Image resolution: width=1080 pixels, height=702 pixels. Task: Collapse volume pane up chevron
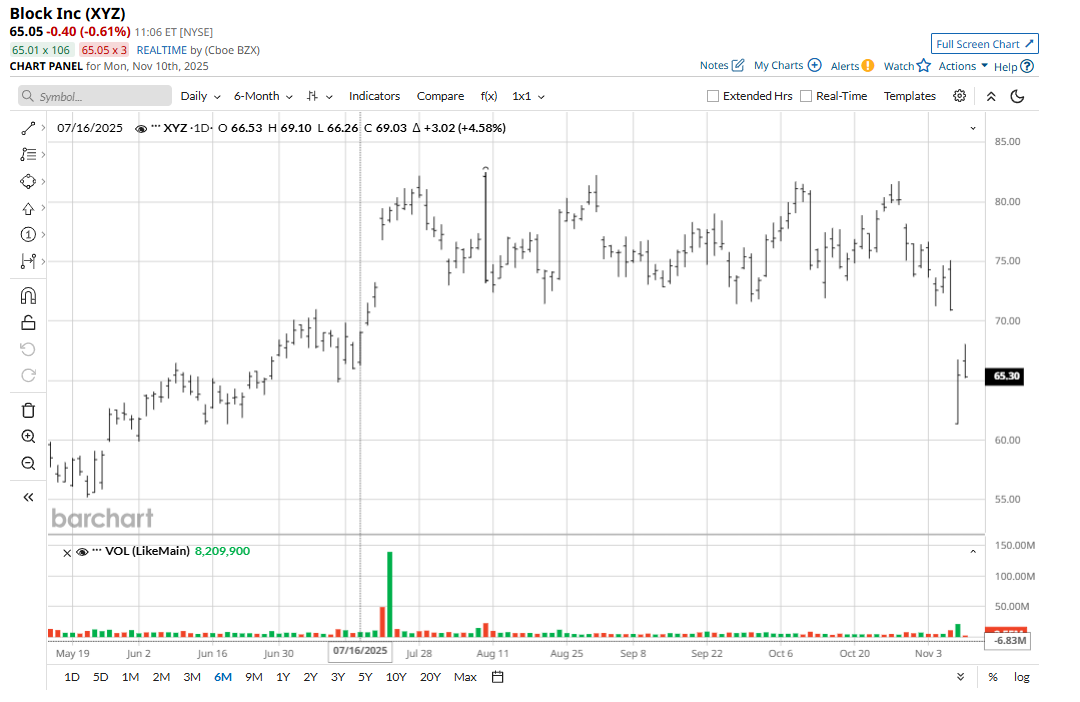(973, 552)
